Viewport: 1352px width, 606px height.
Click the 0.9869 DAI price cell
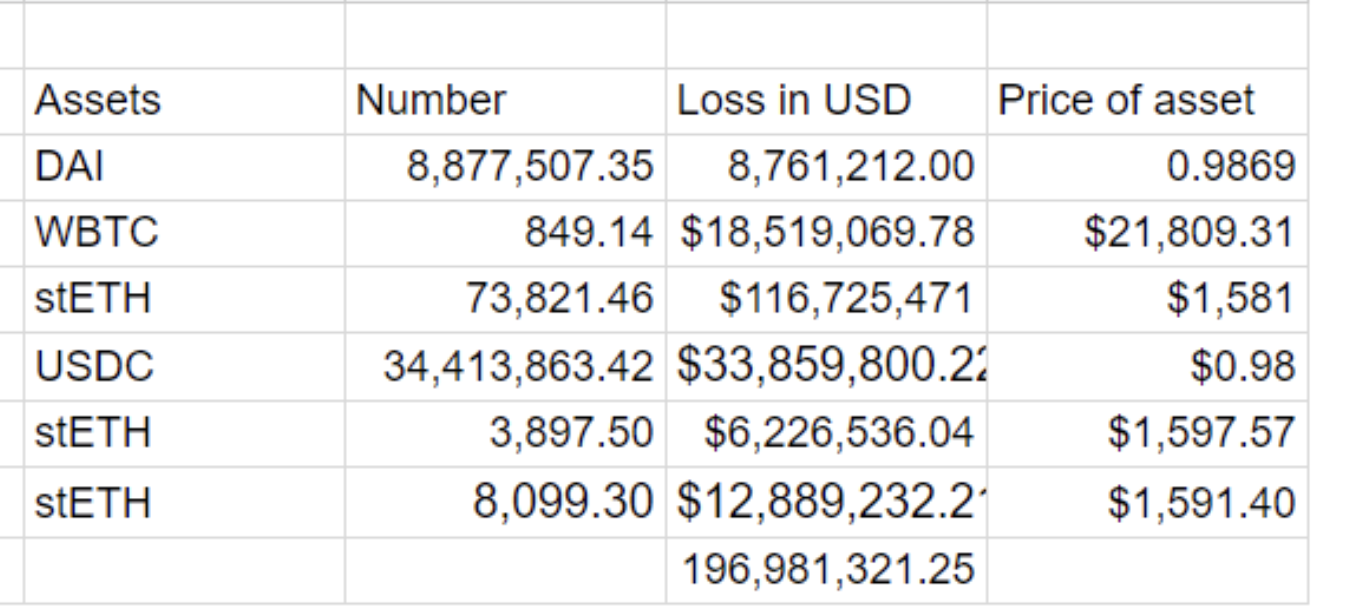click(x=1147, y=167)
